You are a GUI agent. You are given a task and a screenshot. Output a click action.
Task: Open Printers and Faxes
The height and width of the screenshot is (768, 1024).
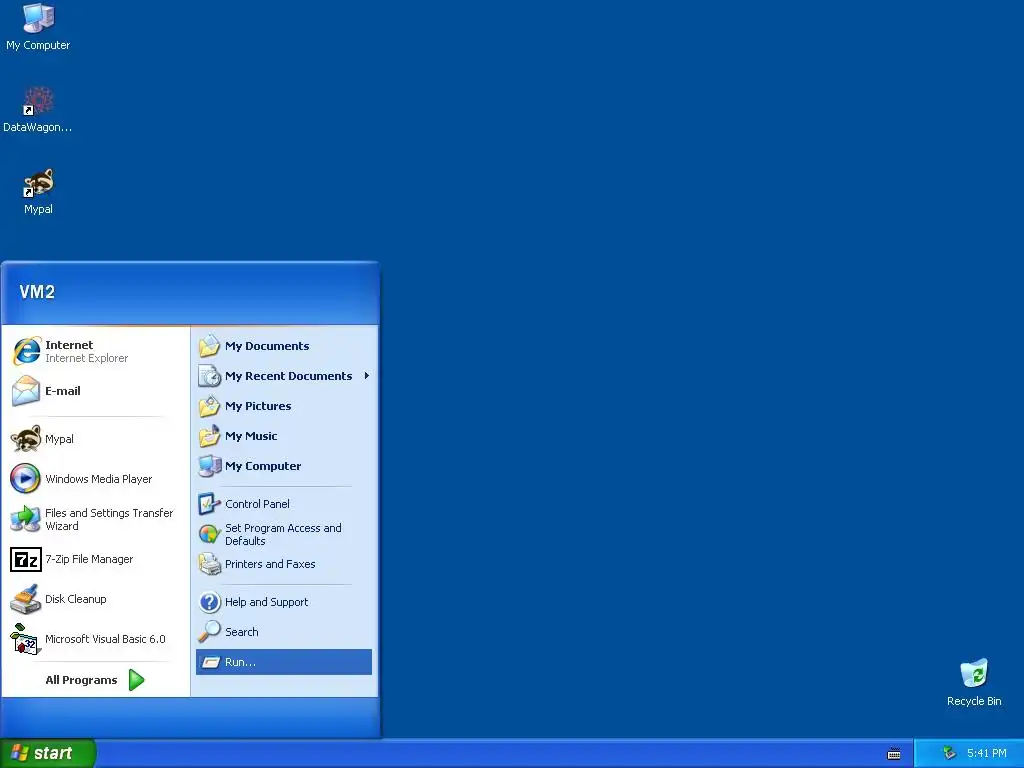pos(283,564)
